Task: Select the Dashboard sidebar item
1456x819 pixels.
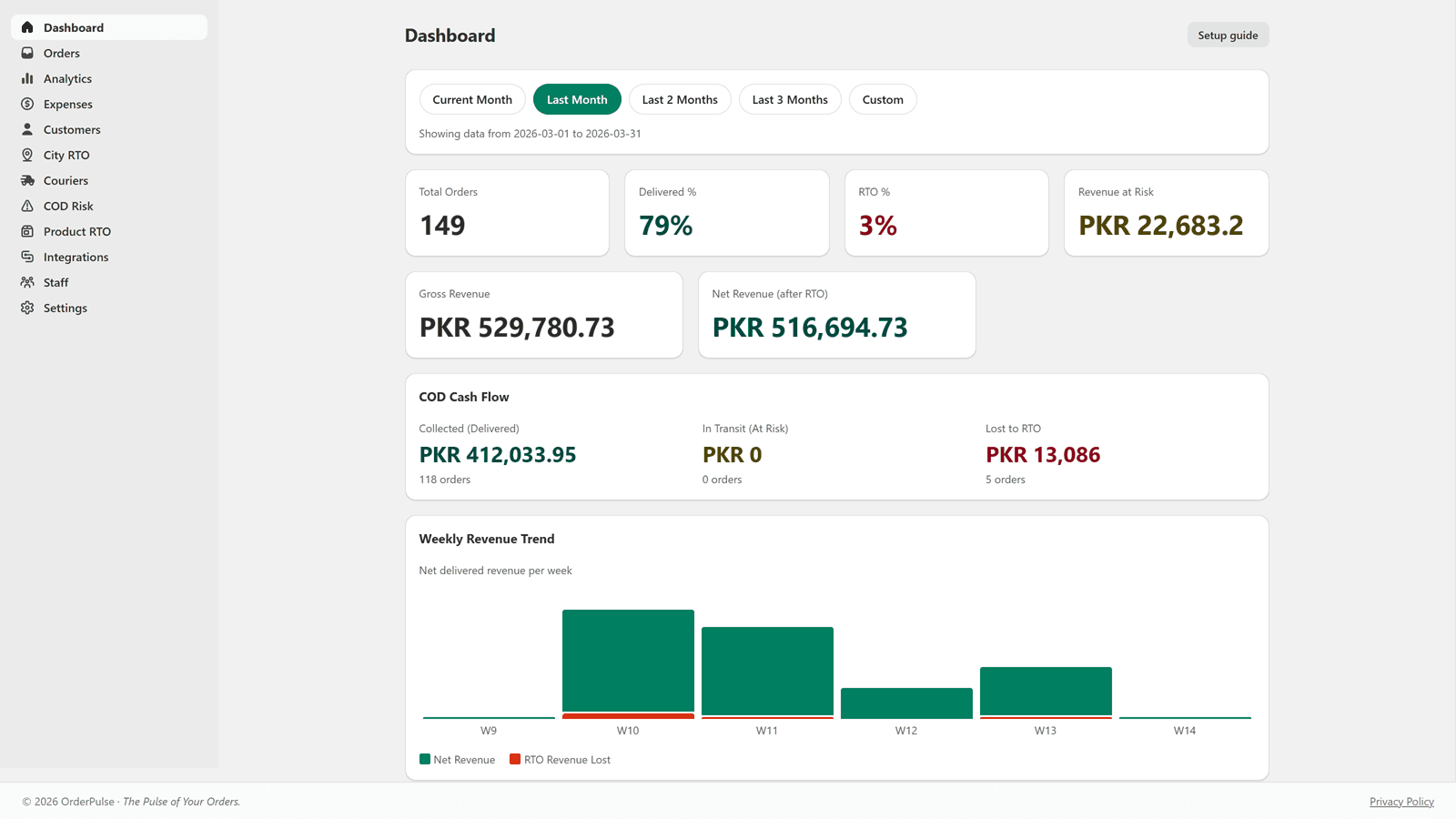Action: coord(109,27)
